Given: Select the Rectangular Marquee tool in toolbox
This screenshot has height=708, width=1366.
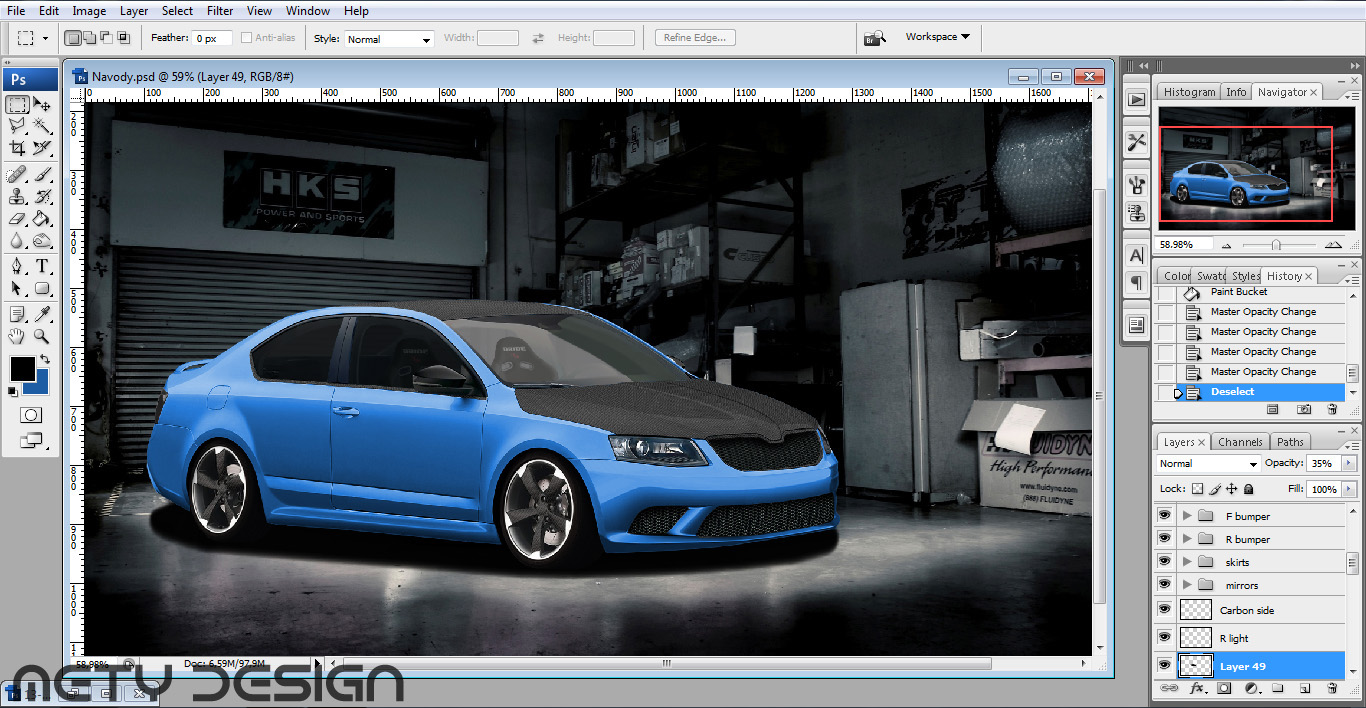Looking at the screenshot, I should coord(17,104).
